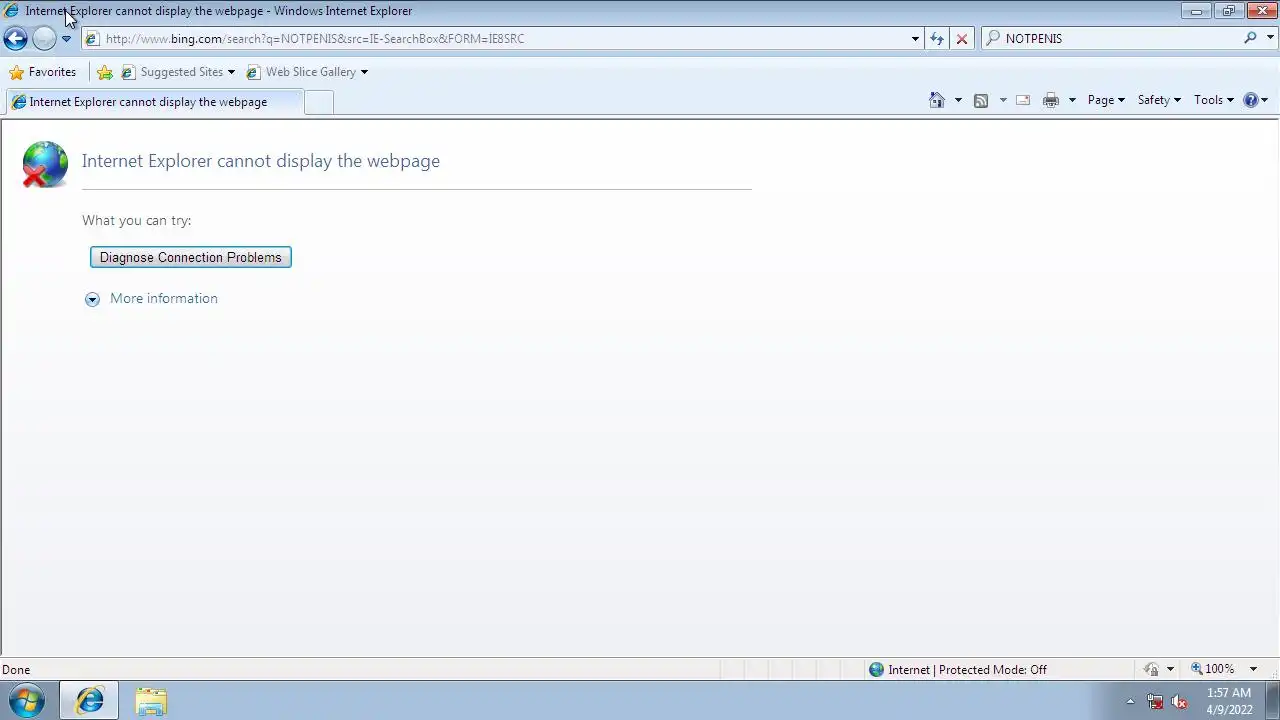Open the Favorites center

42,72
